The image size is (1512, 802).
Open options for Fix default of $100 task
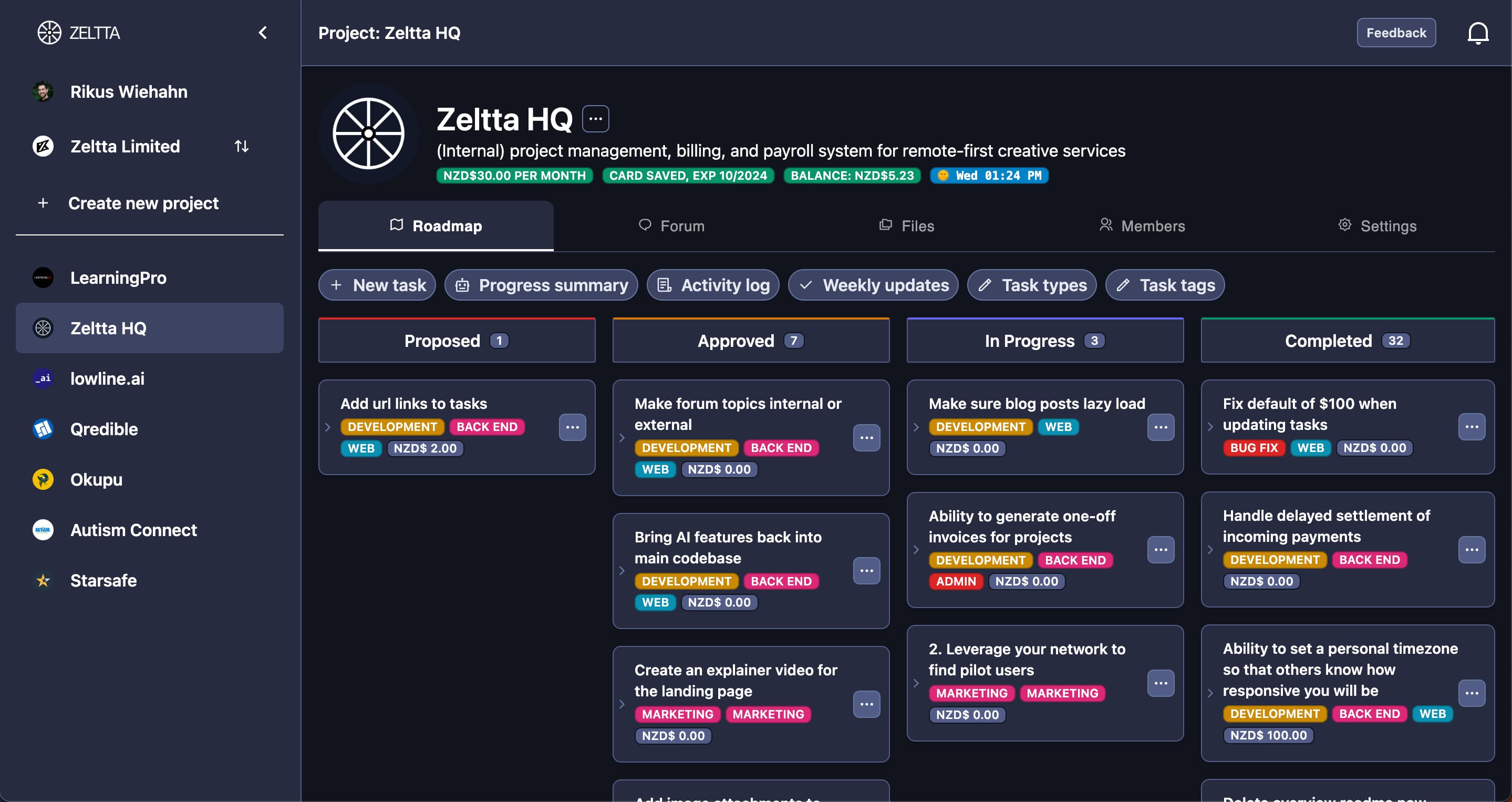(1472, 426)
